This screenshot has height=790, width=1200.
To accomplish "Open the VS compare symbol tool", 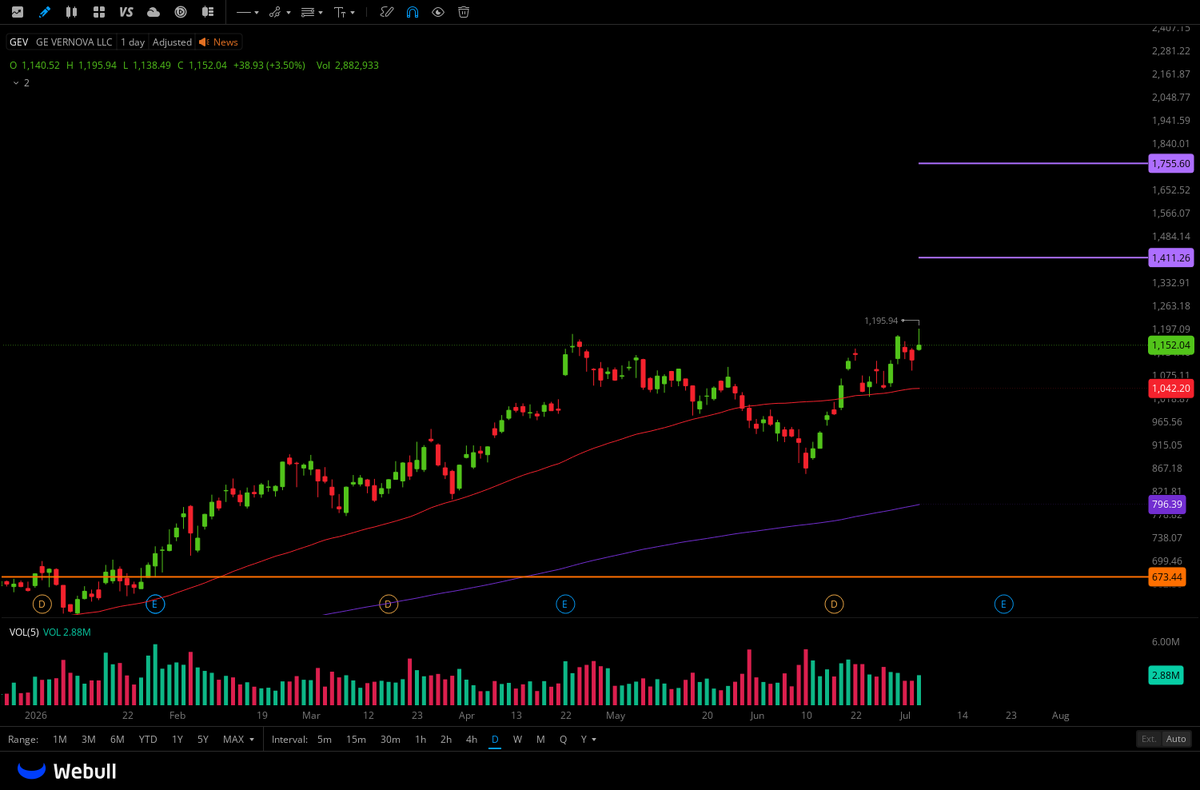I will point(125,12).
